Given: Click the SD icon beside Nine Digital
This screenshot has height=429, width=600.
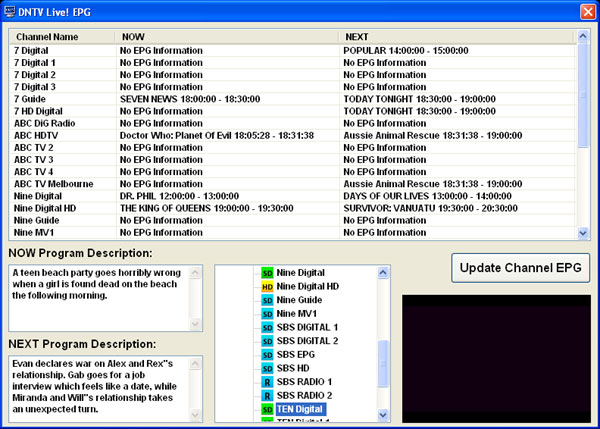Looking at the screenshot, I should (x=267, y=273).
